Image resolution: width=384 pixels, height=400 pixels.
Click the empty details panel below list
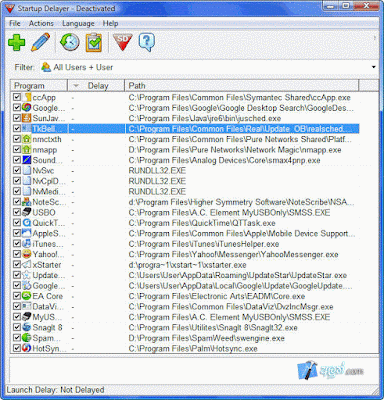pos(194,370)
